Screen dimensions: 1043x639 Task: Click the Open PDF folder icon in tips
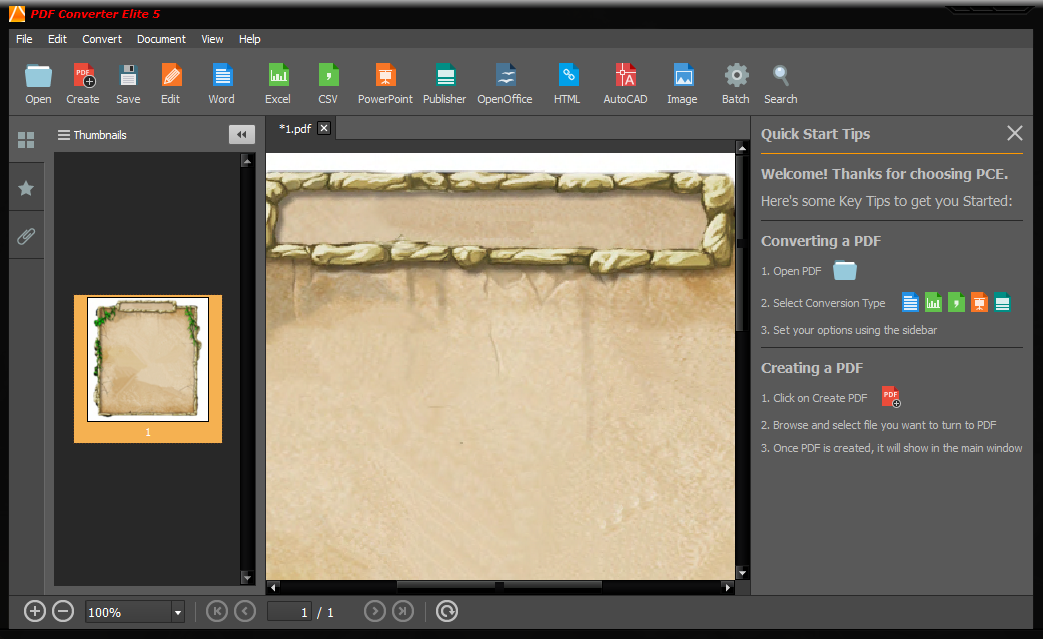tap(845, 271)
